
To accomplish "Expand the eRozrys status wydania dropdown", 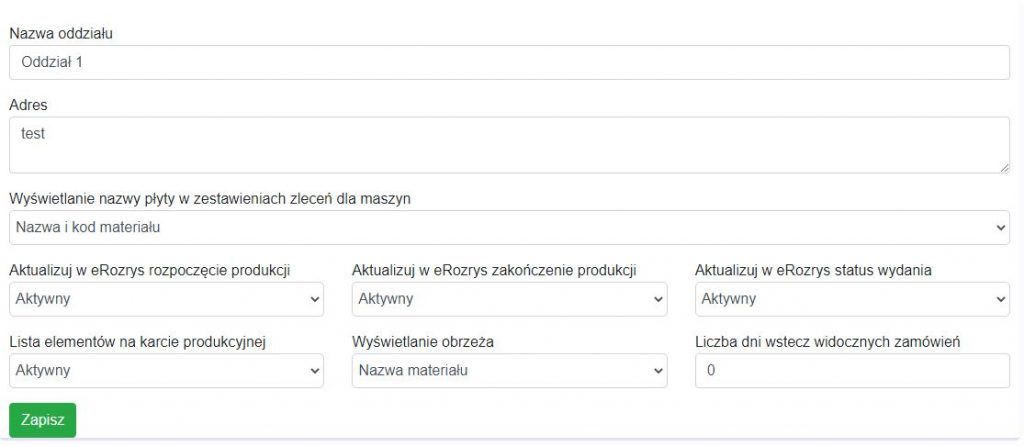I will [x=852, y=299].
